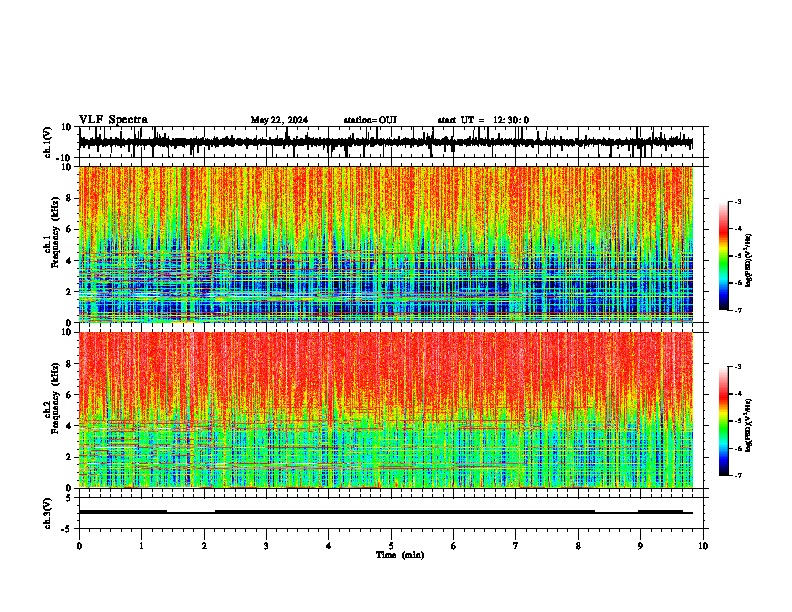
Task: Click time axis tick label "1"
Action: click(x=141, y=546)
